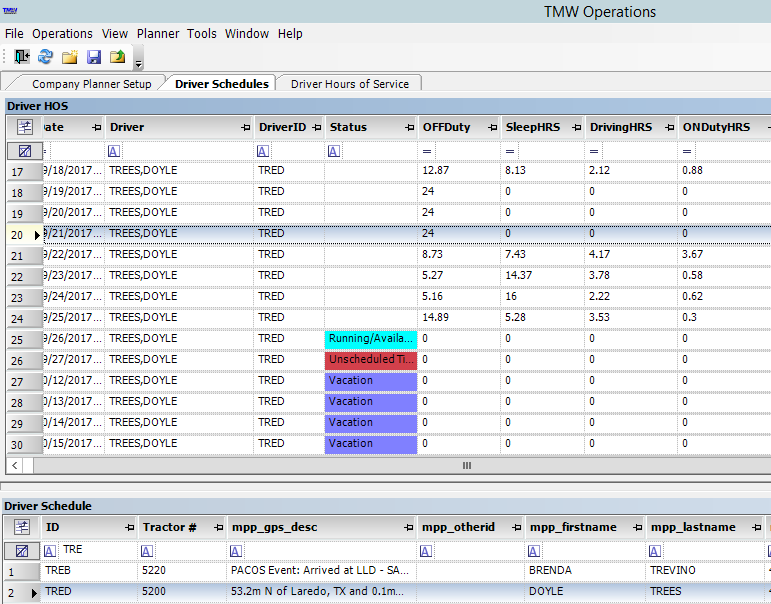Pin the mpp_gps_desc column

[408, 527]
